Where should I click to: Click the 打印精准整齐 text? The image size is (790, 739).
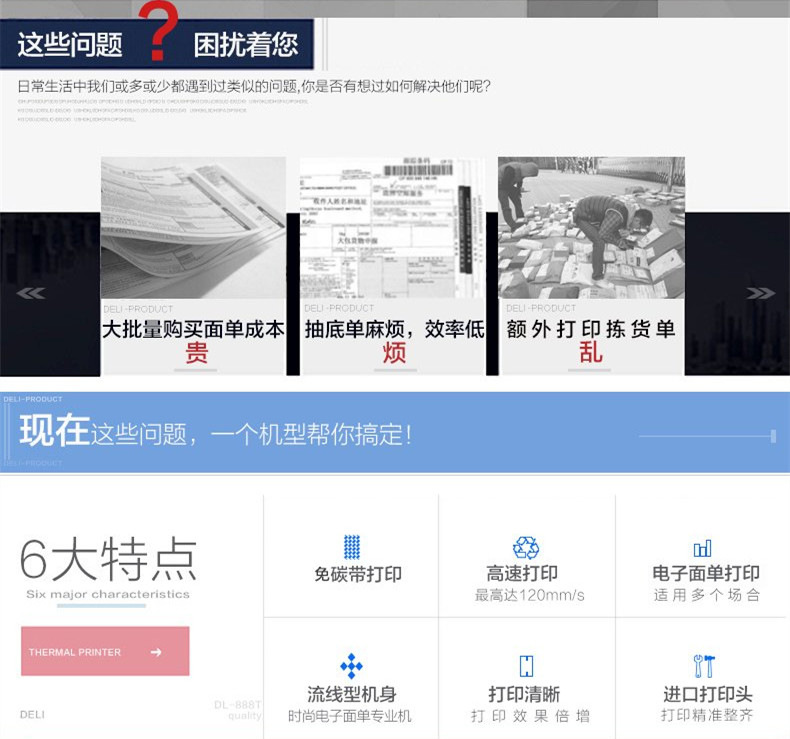[707, 715]
